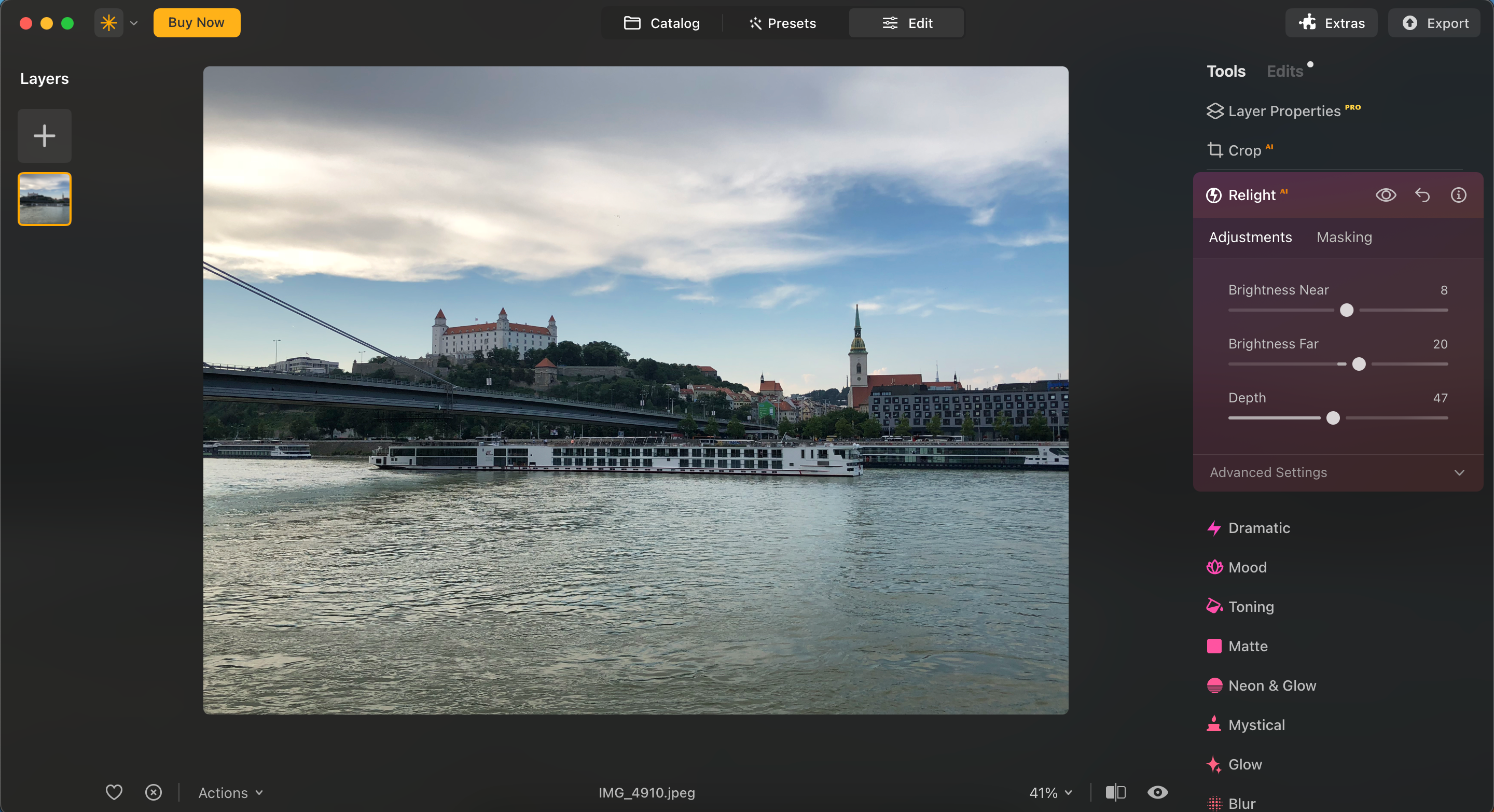
Task: Select the Mystical effect
Action: 1258,724
